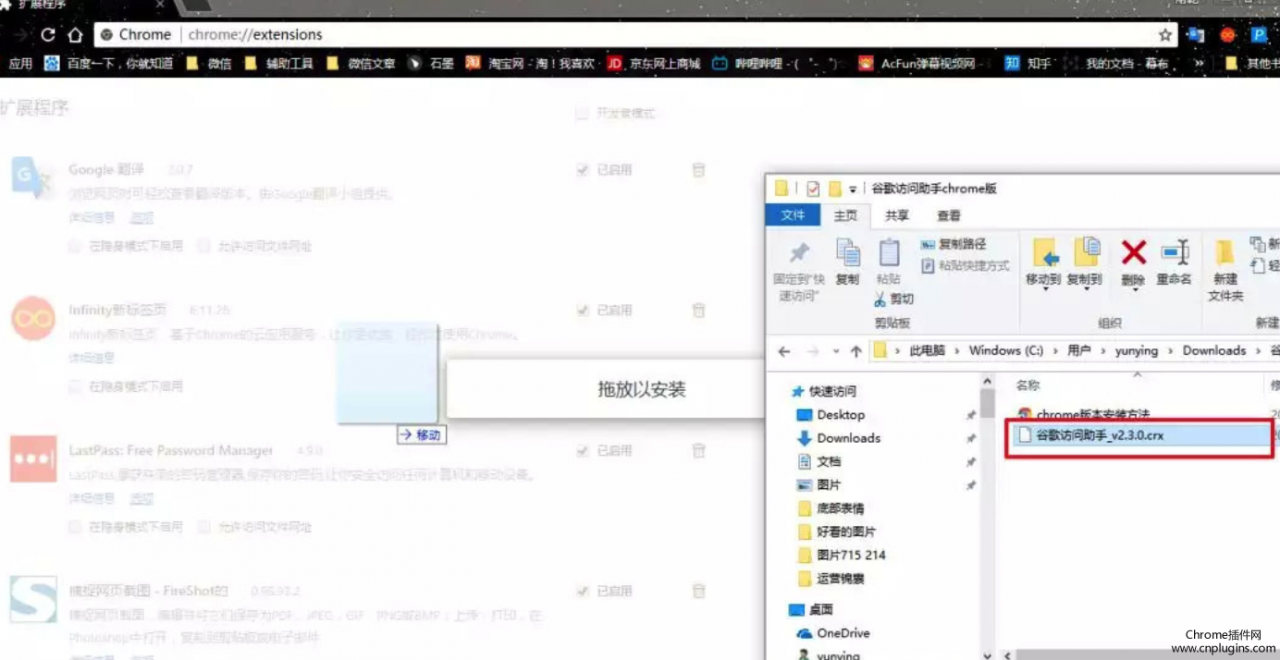
Task: Open the 微信 bookmarks folder
Action: pyautogui.click(x=208, y=63)
